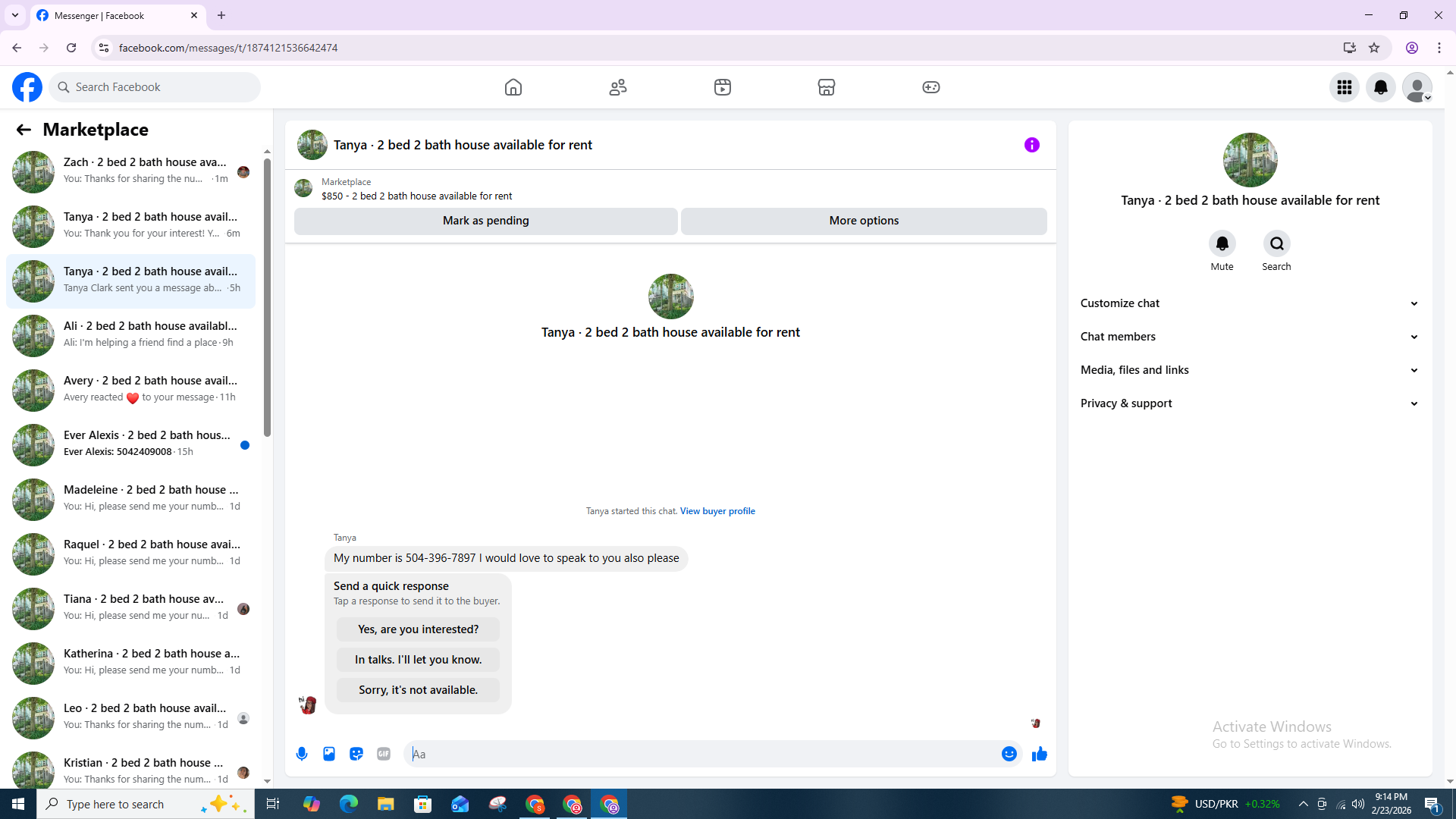Expand the Media, files and links section
The image size is (1456, 819).
[1249, 370]
